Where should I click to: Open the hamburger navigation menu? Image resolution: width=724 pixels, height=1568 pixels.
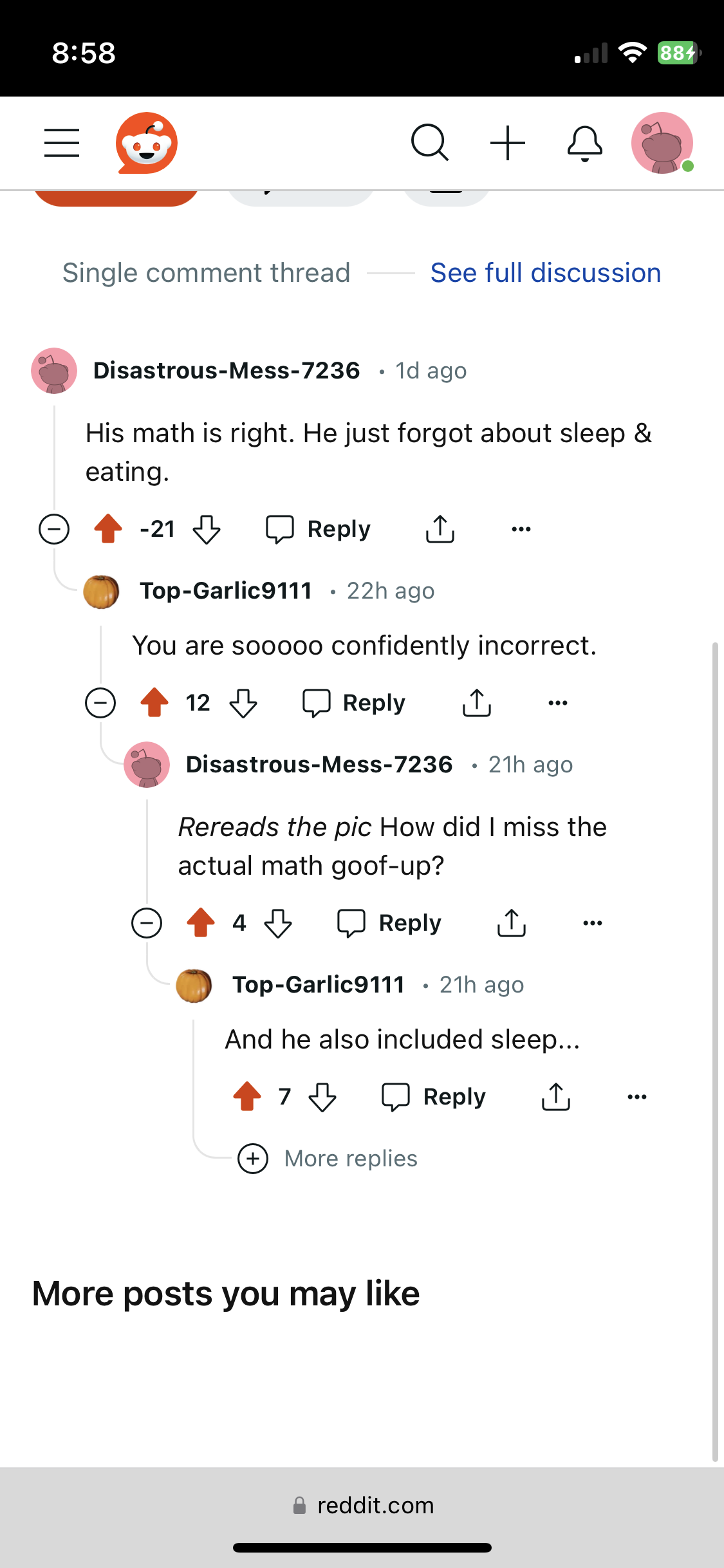coord(62,142)
